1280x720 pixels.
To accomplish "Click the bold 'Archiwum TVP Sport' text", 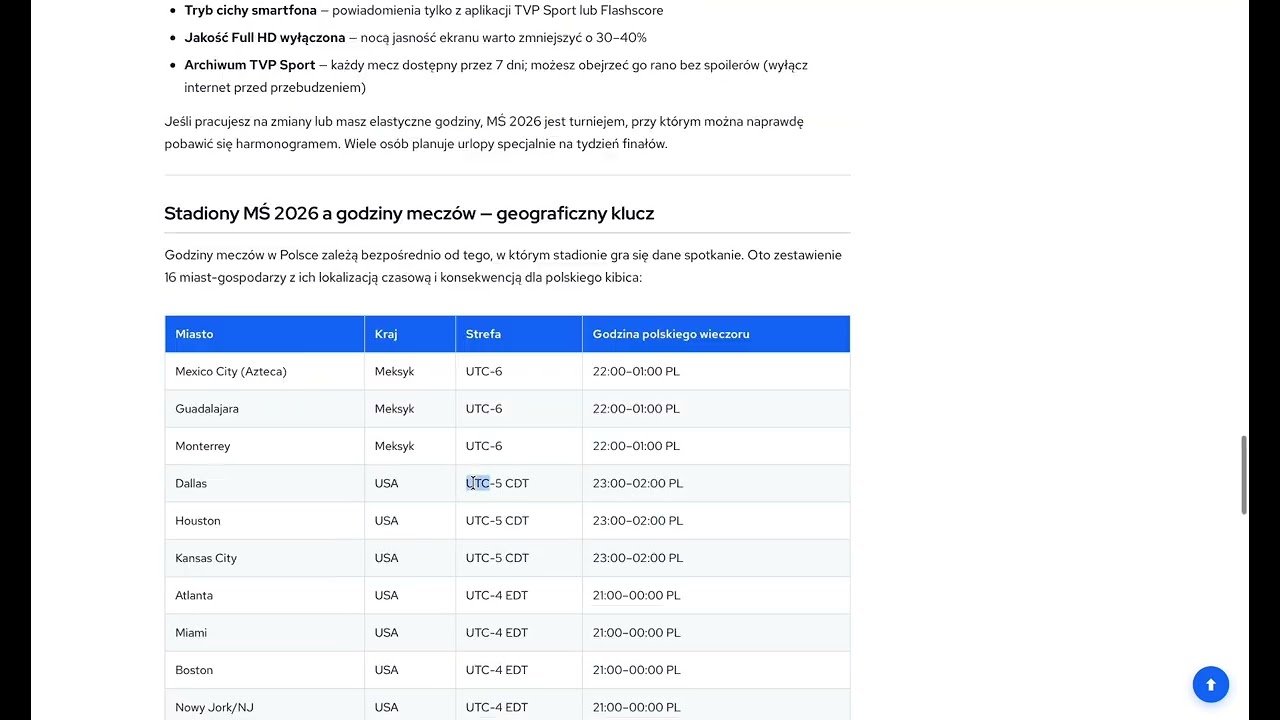I will click(x=249, y=65).
